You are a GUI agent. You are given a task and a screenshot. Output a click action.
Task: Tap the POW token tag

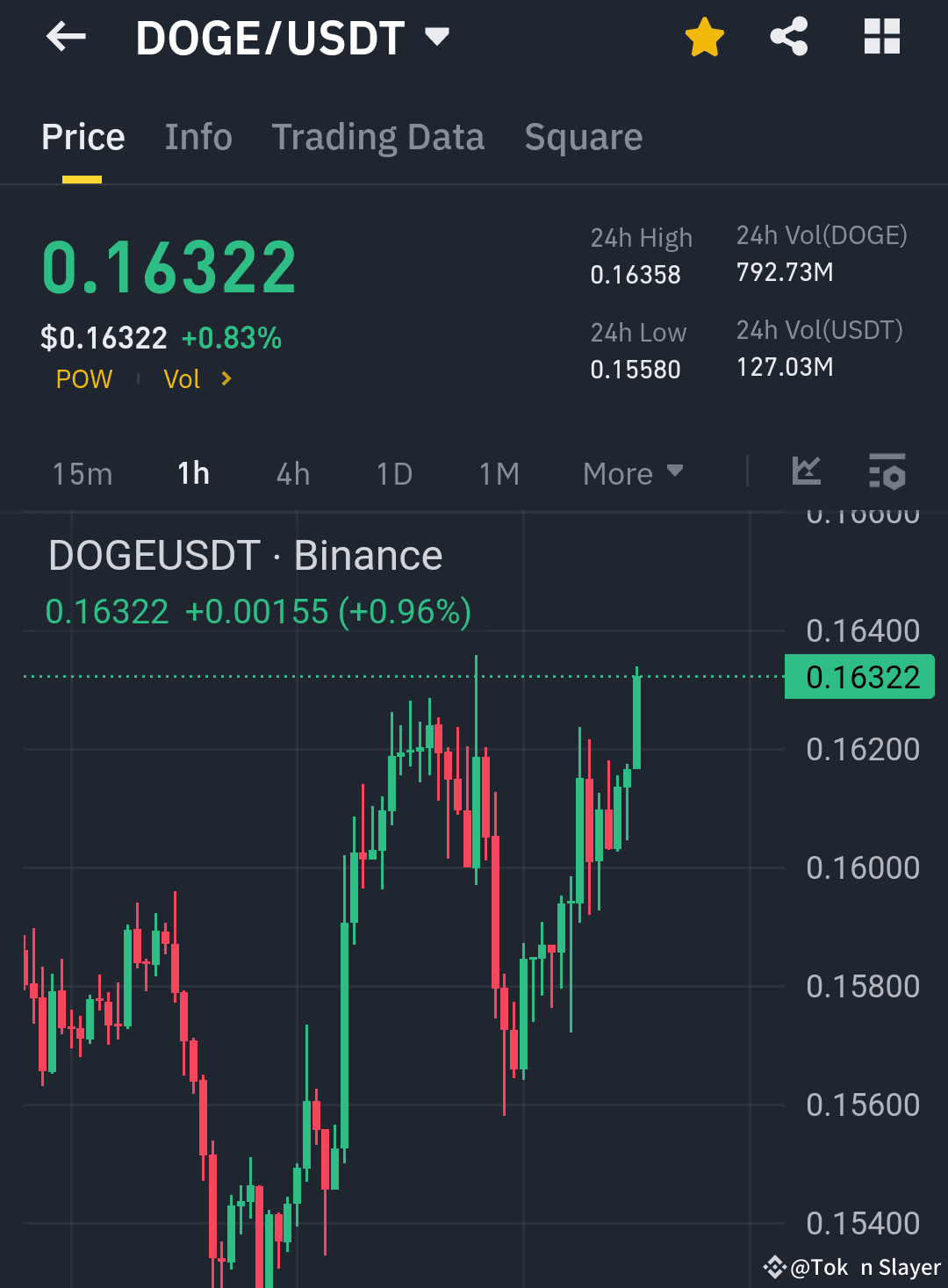pyautogui.click(x=83, y=379)
